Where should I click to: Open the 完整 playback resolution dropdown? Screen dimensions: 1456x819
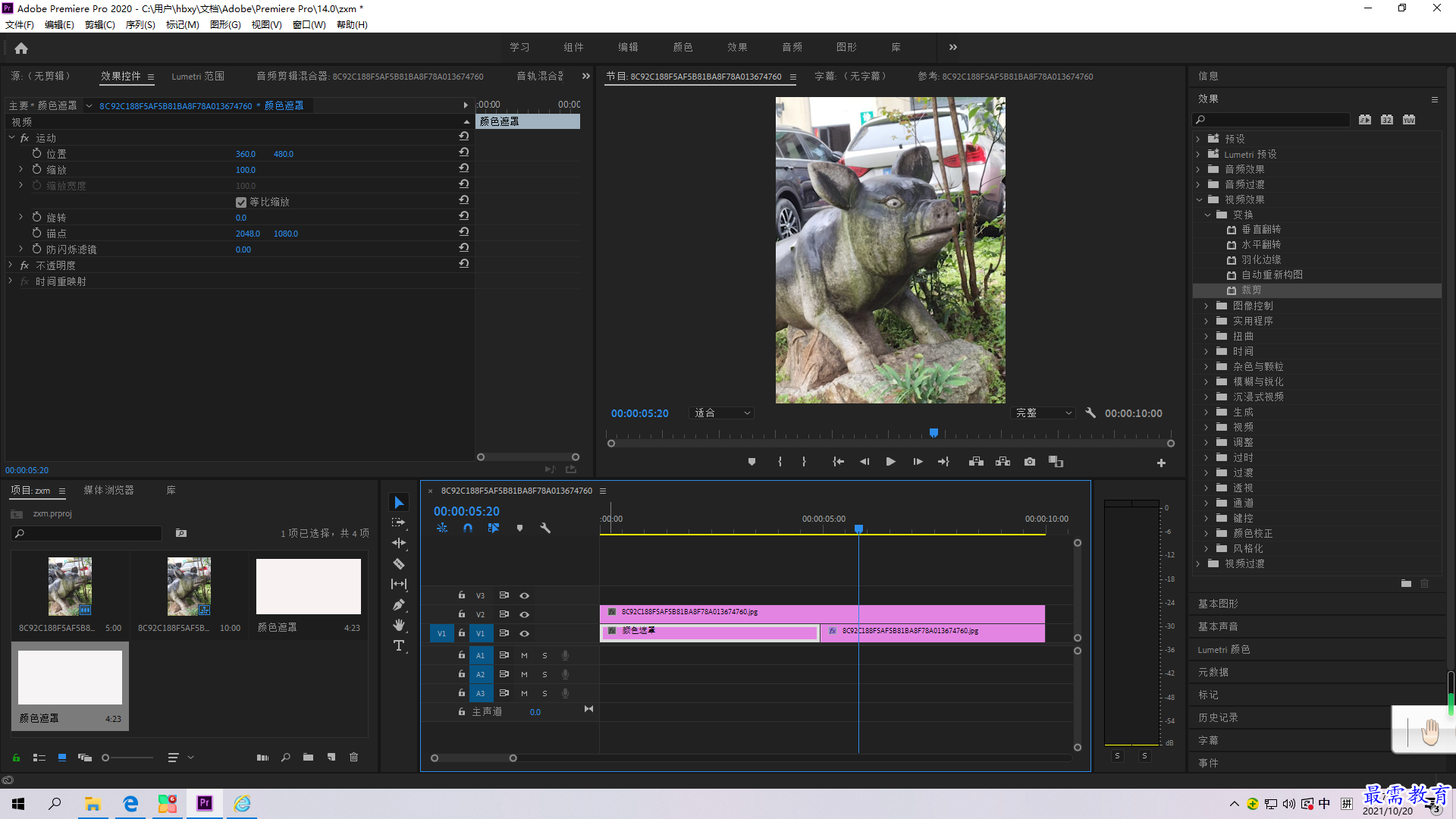pyautogui.click(x=1043, y=413)
